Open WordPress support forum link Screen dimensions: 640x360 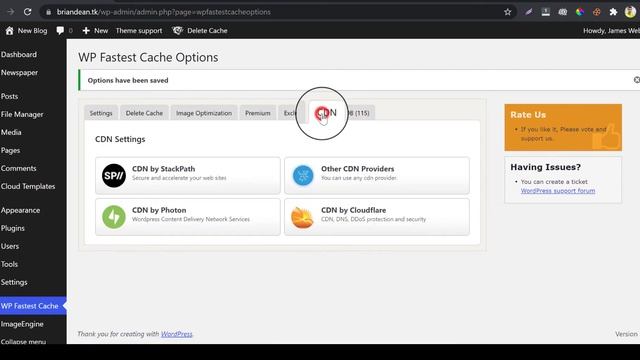pos(558,191)
